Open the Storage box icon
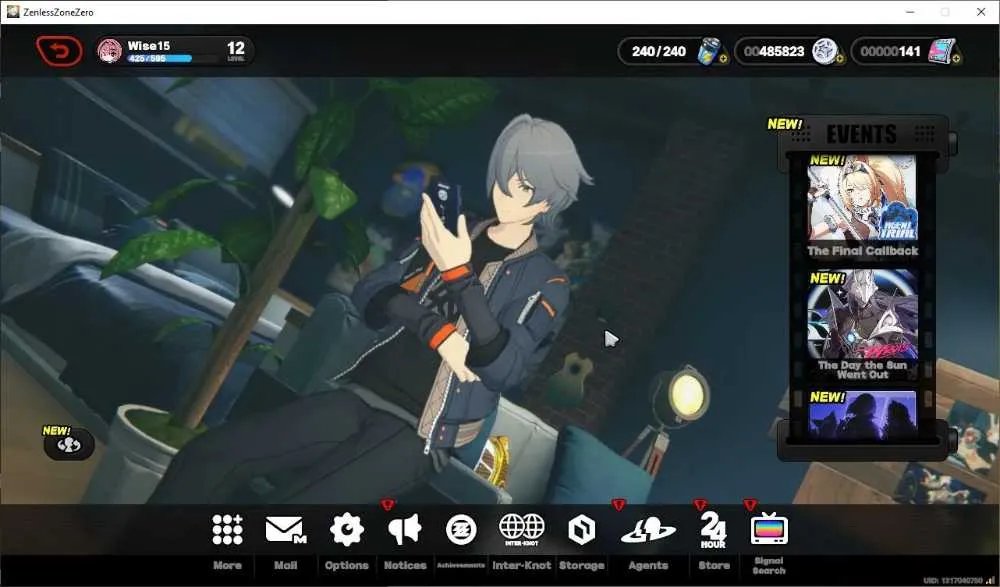This screenshot has width=1000, height=587. tap(581, 530)
